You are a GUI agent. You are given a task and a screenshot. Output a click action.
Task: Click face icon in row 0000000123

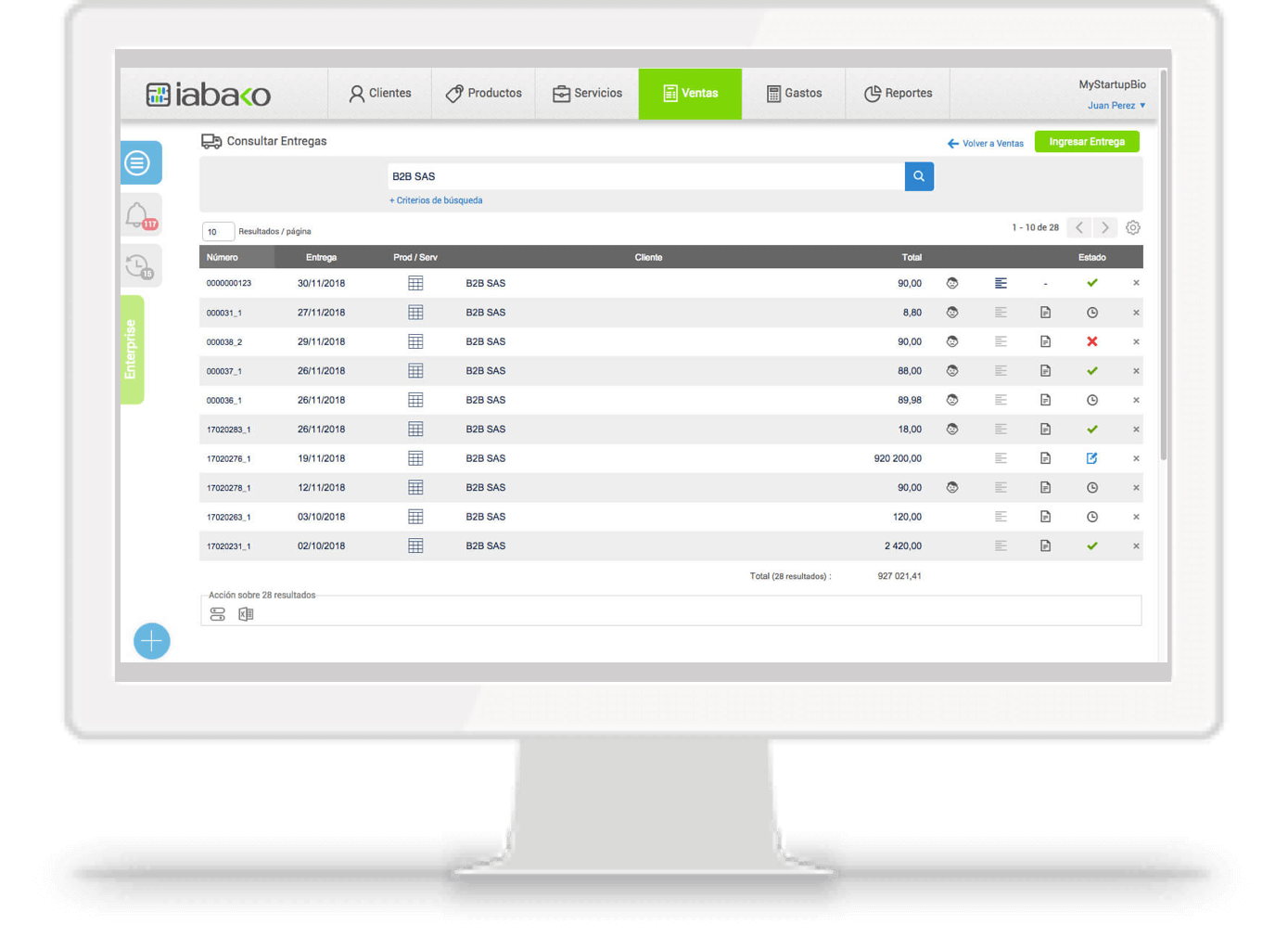[x=952, y=283]
